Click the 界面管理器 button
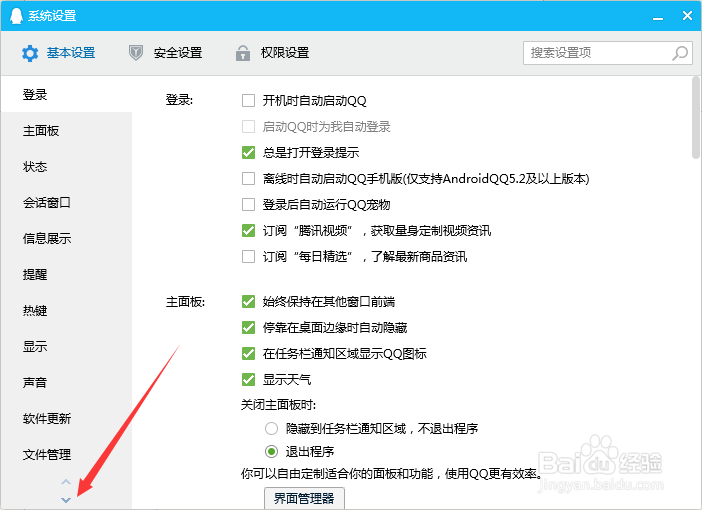Image resolution: width=702 pixels, height=510 pixels. (x=304, y=498)
